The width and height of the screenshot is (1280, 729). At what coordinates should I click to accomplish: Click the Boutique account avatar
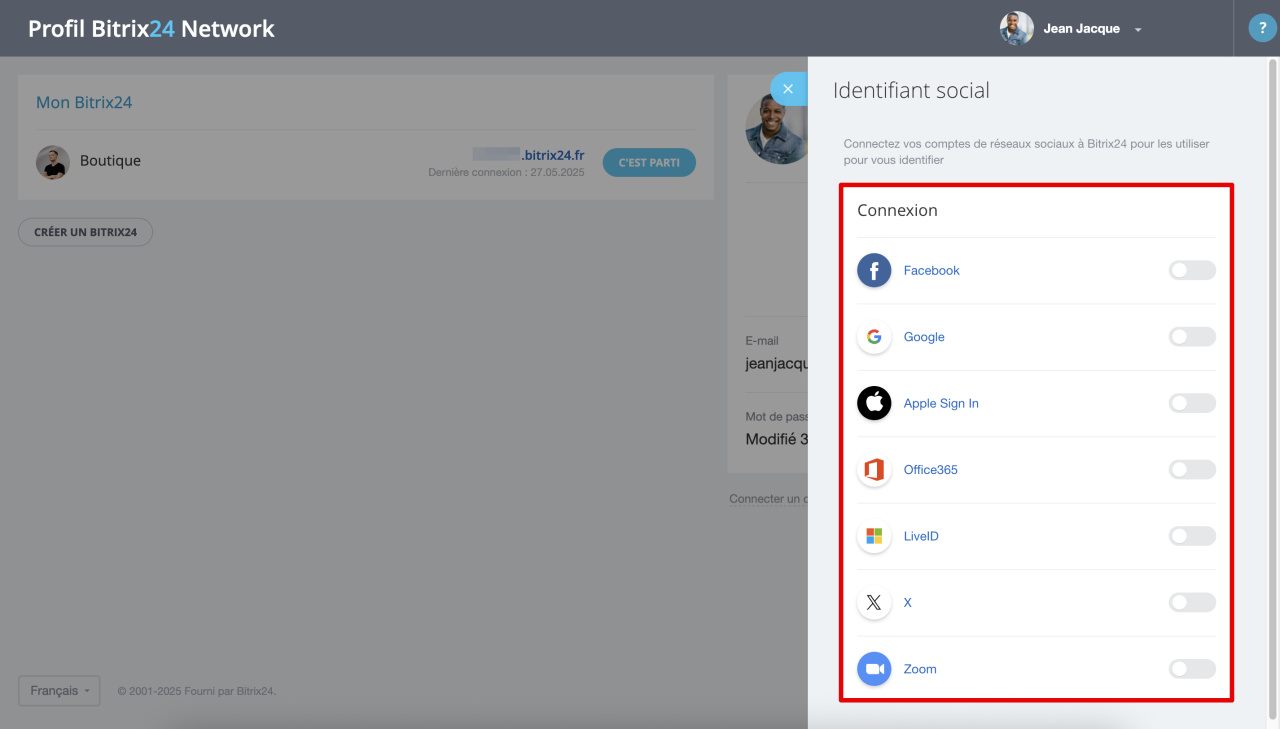(x=53, y=162)
